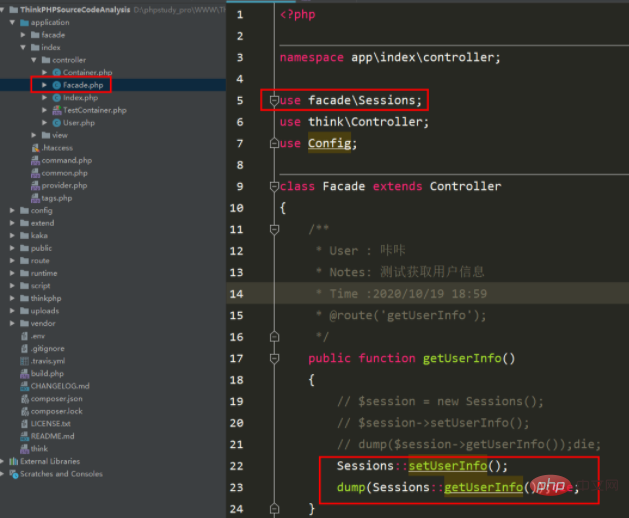Click the provider.php file icon
Viewport: 629px width, 518px height.
35,185
